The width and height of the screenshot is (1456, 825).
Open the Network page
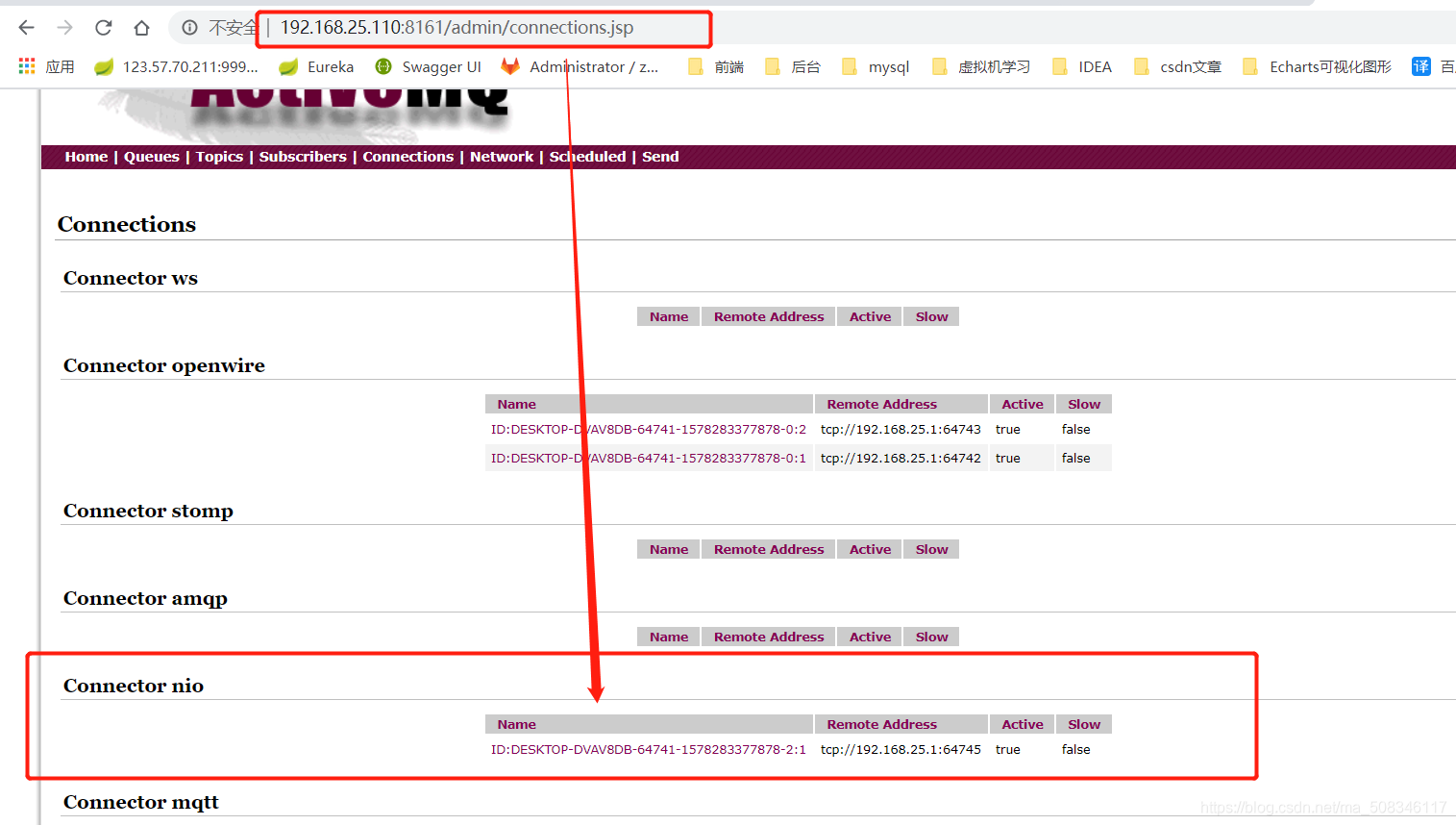[x=502, y=157]
